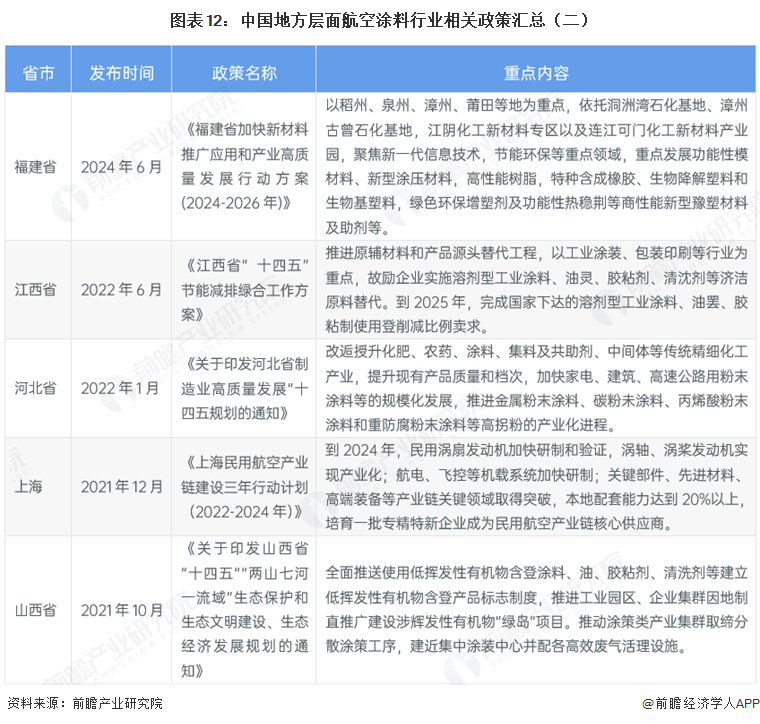Screen dimensions: 760x724
Task: Click the 福建省加快新材料推广应用 policy name
Action: click(244, 166)
